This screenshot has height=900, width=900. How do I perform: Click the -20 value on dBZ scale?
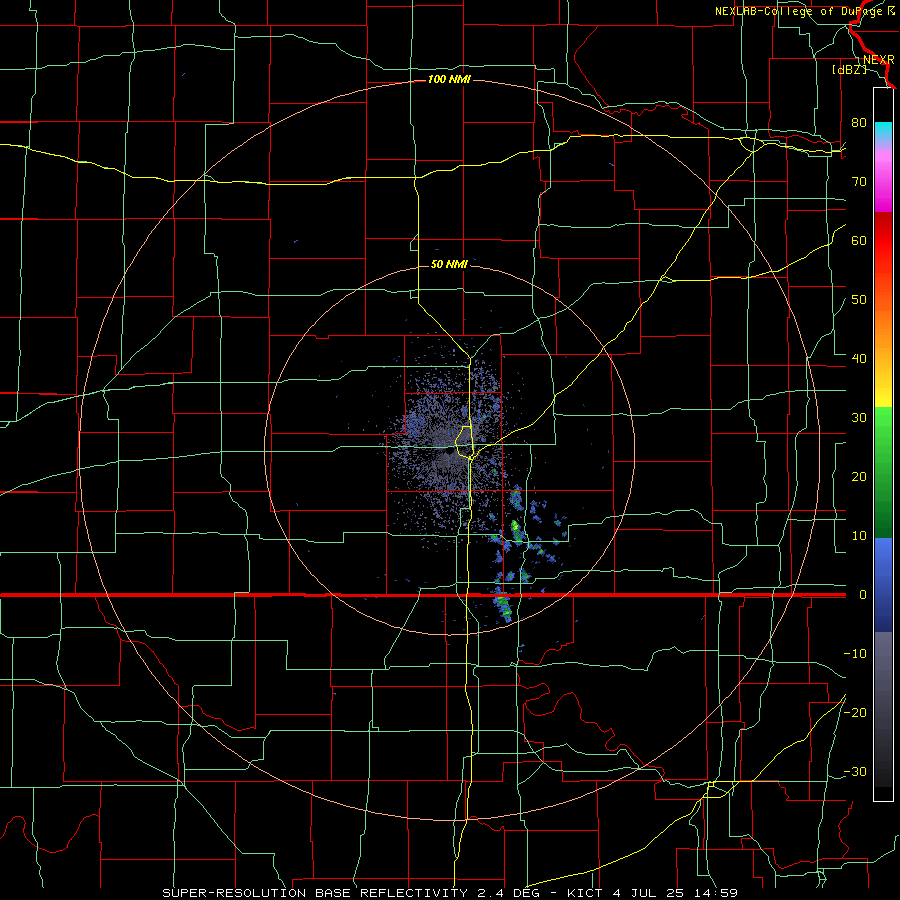pos(855,713)
